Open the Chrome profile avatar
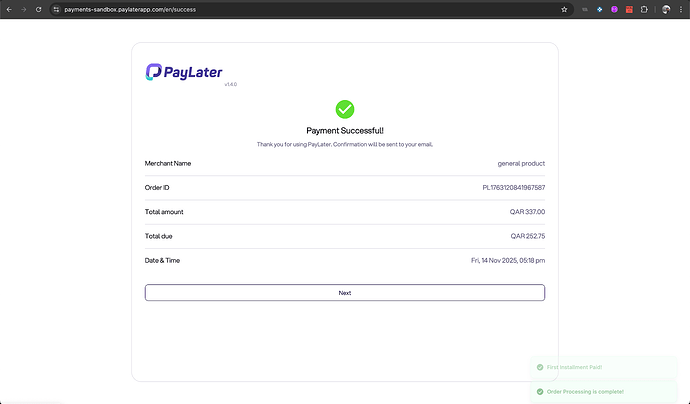 665,8
